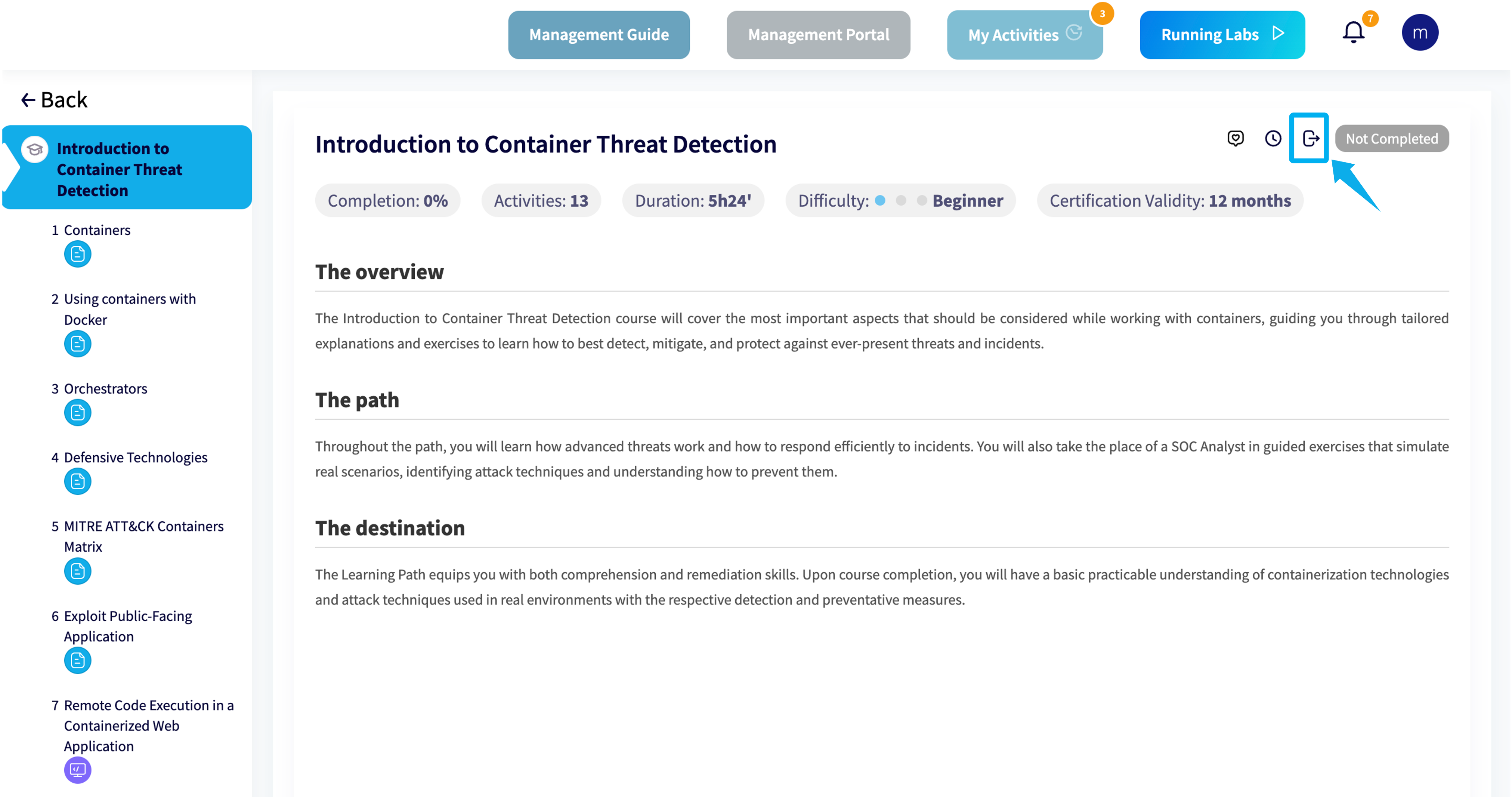Viewport: 1512px width, 798px height.
Task: Click the clock history icon
Action: (1273, 139)
